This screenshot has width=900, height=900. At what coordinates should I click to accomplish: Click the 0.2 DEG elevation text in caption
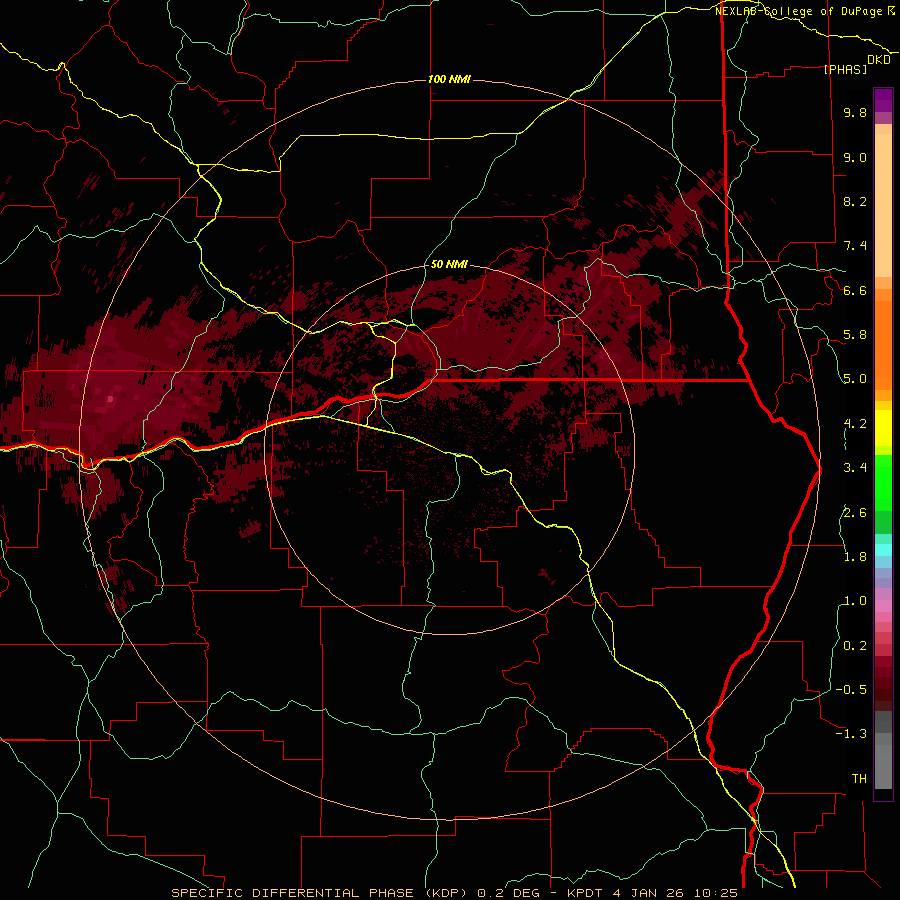[x=509, y=893]
